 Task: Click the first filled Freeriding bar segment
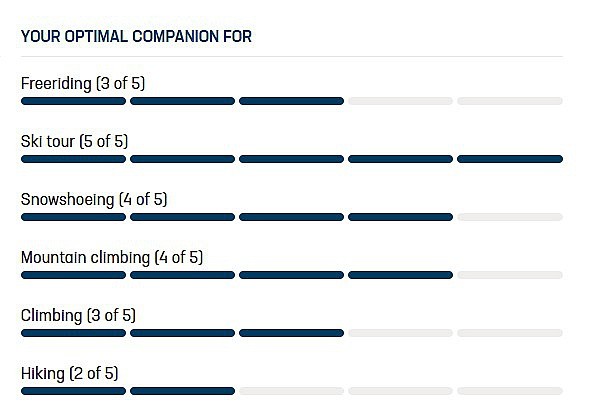73,101
